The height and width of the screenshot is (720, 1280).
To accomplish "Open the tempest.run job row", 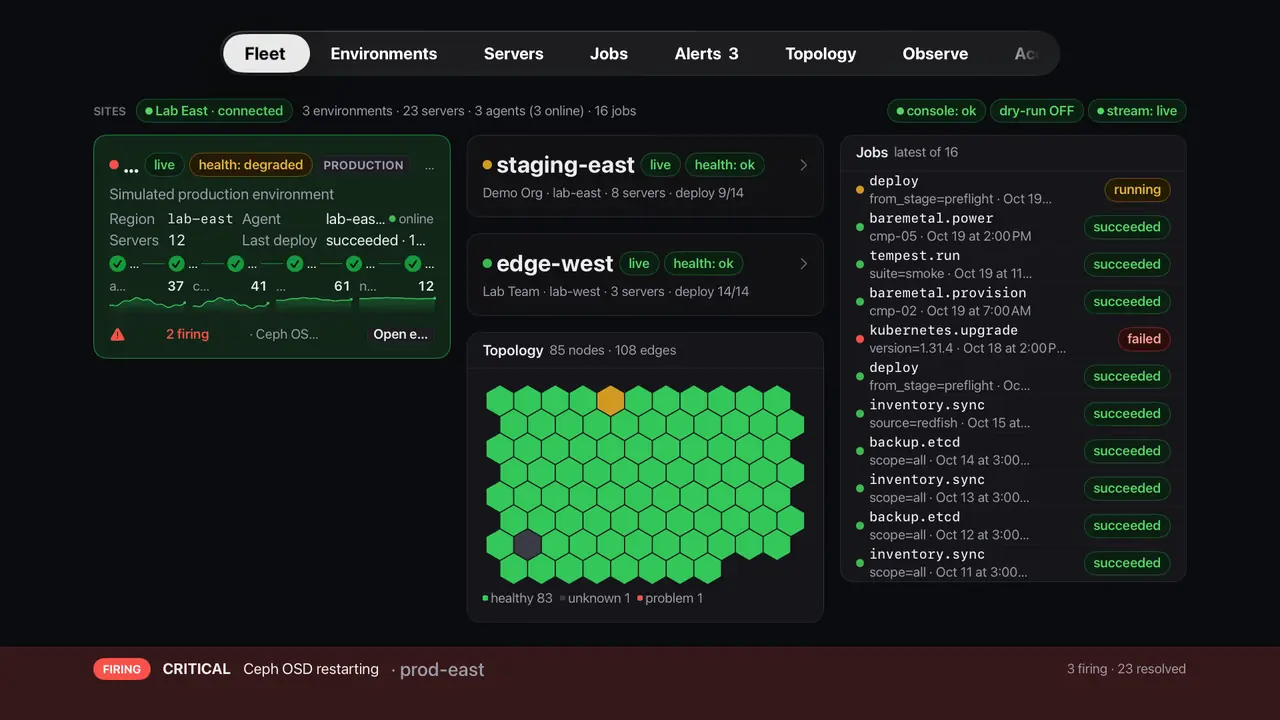I will pyautogui.click(x=1013, y=264).
